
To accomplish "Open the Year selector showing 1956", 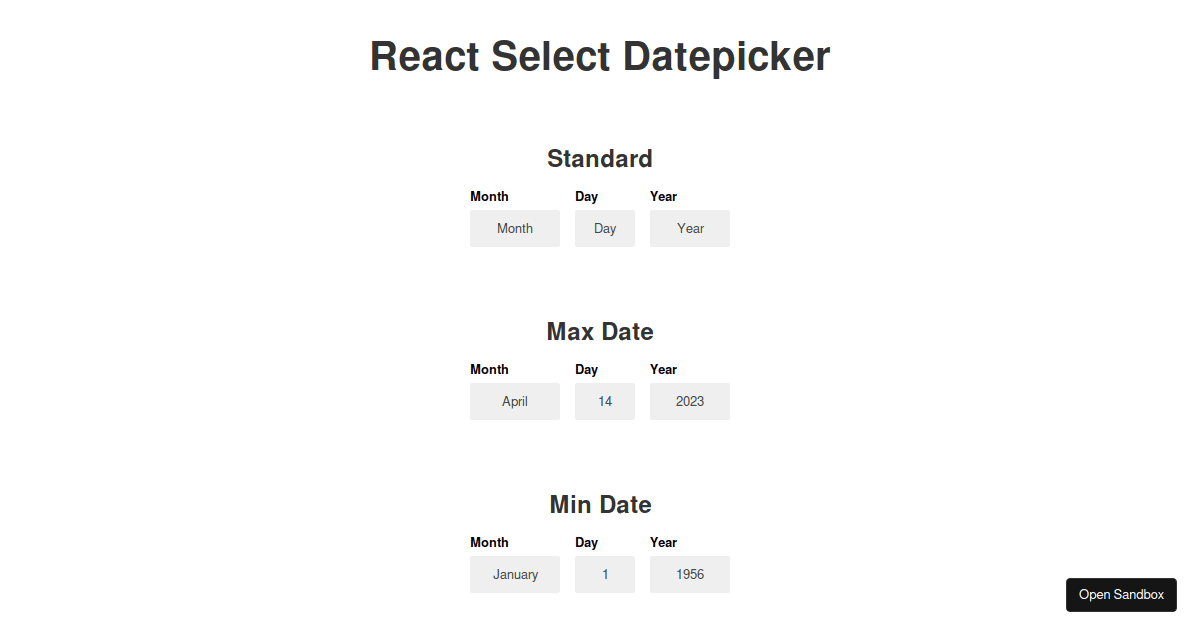I will click(689, 574).
